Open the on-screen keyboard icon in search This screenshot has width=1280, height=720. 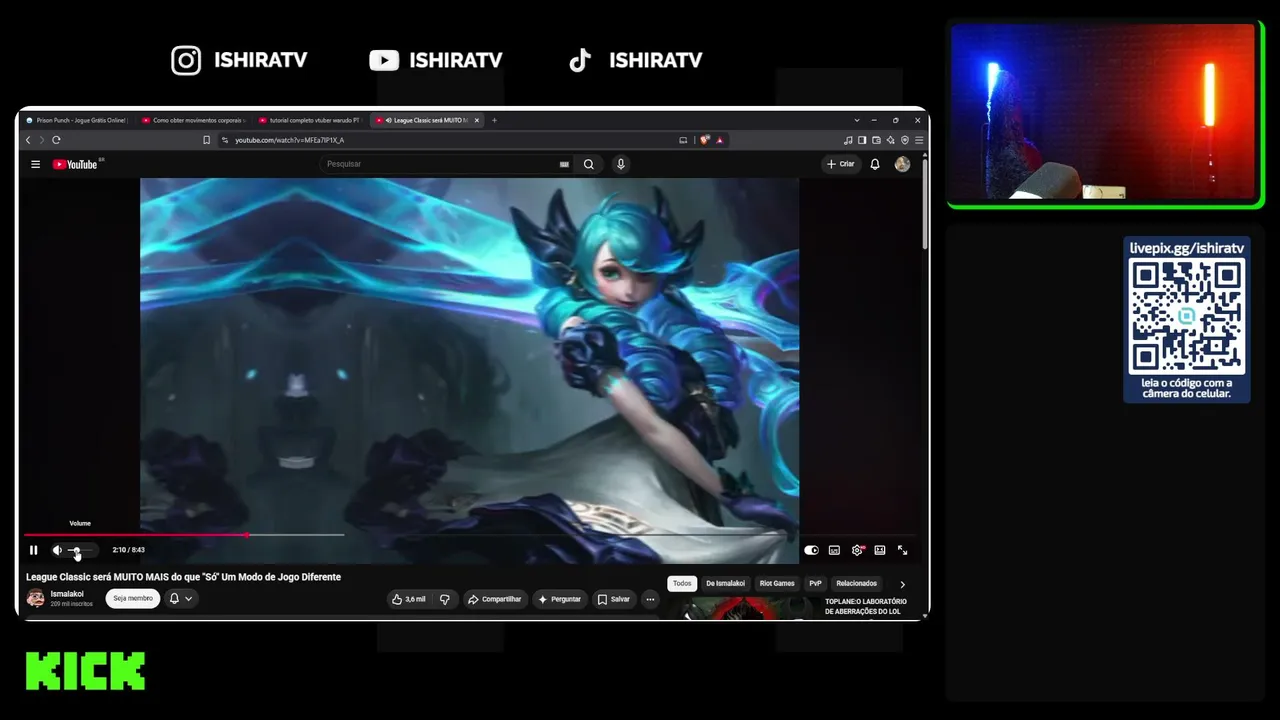pyautogui.click(x=564, y=164)
